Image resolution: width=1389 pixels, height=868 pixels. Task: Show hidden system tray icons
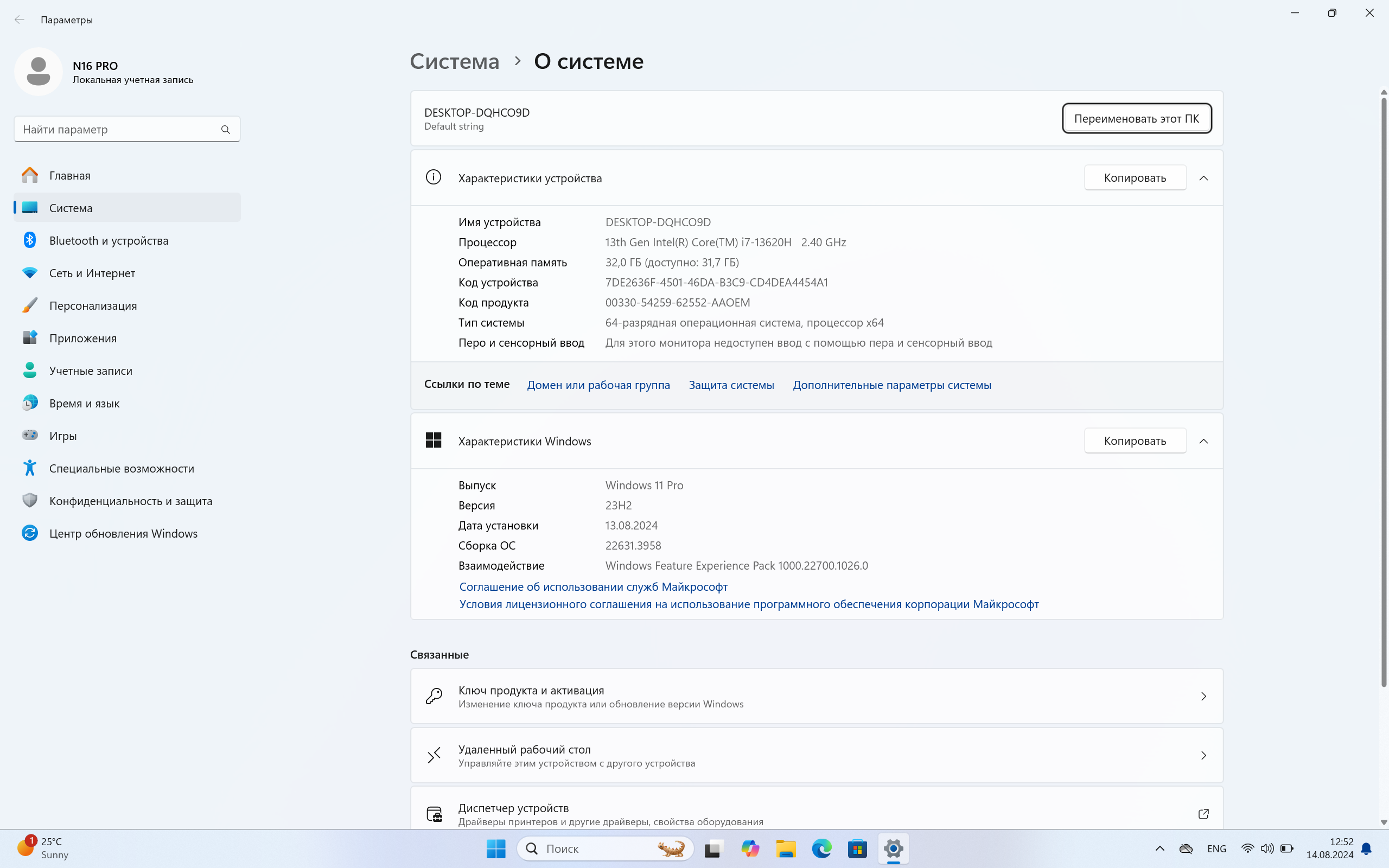pyautogui.click(x=1159, y=848)
